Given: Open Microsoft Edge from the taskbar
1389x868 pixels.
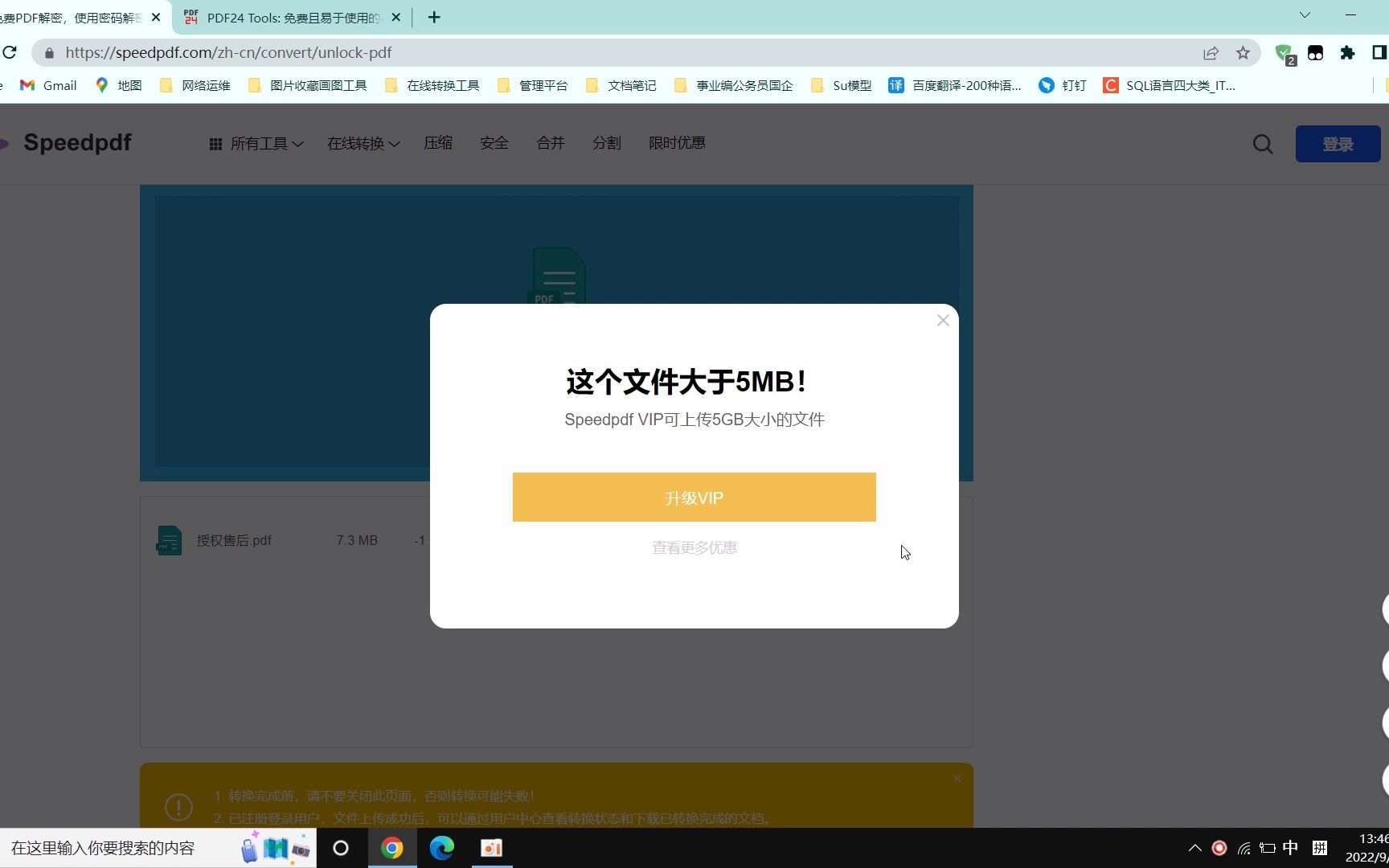Looking at the screenshot, I should [x=441, y=848].
